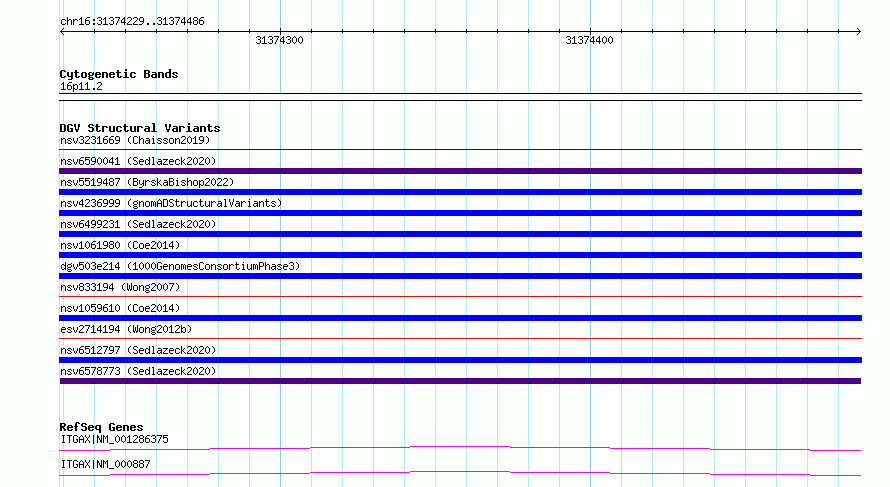Image resolution: width=890 pixels, height=487 pixels.
Task: Open variant nsv6512797 (Sedlazeck2020) label
Action: click(x=138, y=350)
